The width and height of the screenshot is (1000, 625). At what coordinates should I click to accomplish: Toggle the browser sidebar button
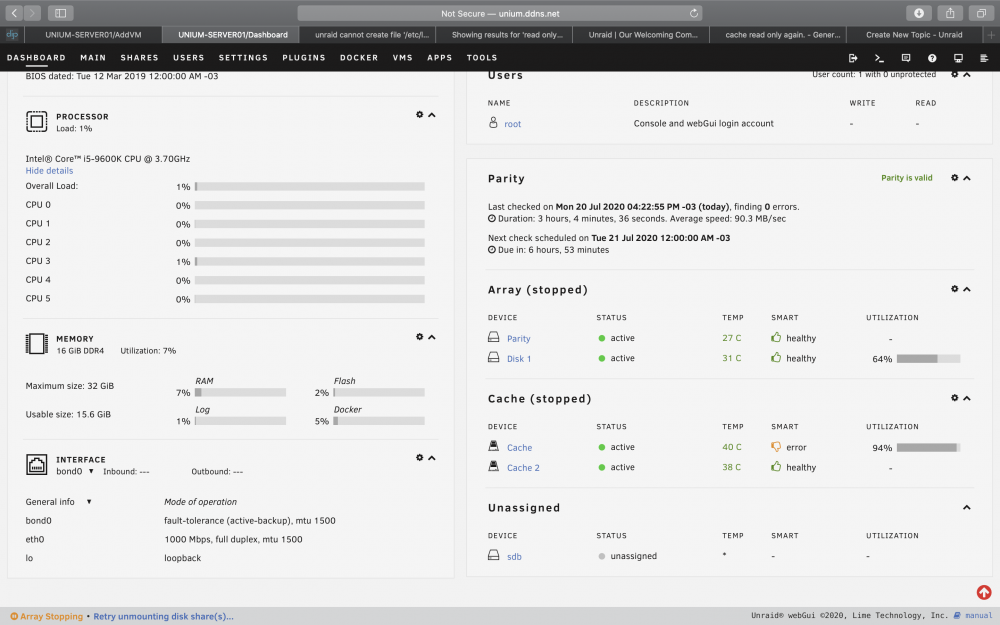(x=61, y=13)
